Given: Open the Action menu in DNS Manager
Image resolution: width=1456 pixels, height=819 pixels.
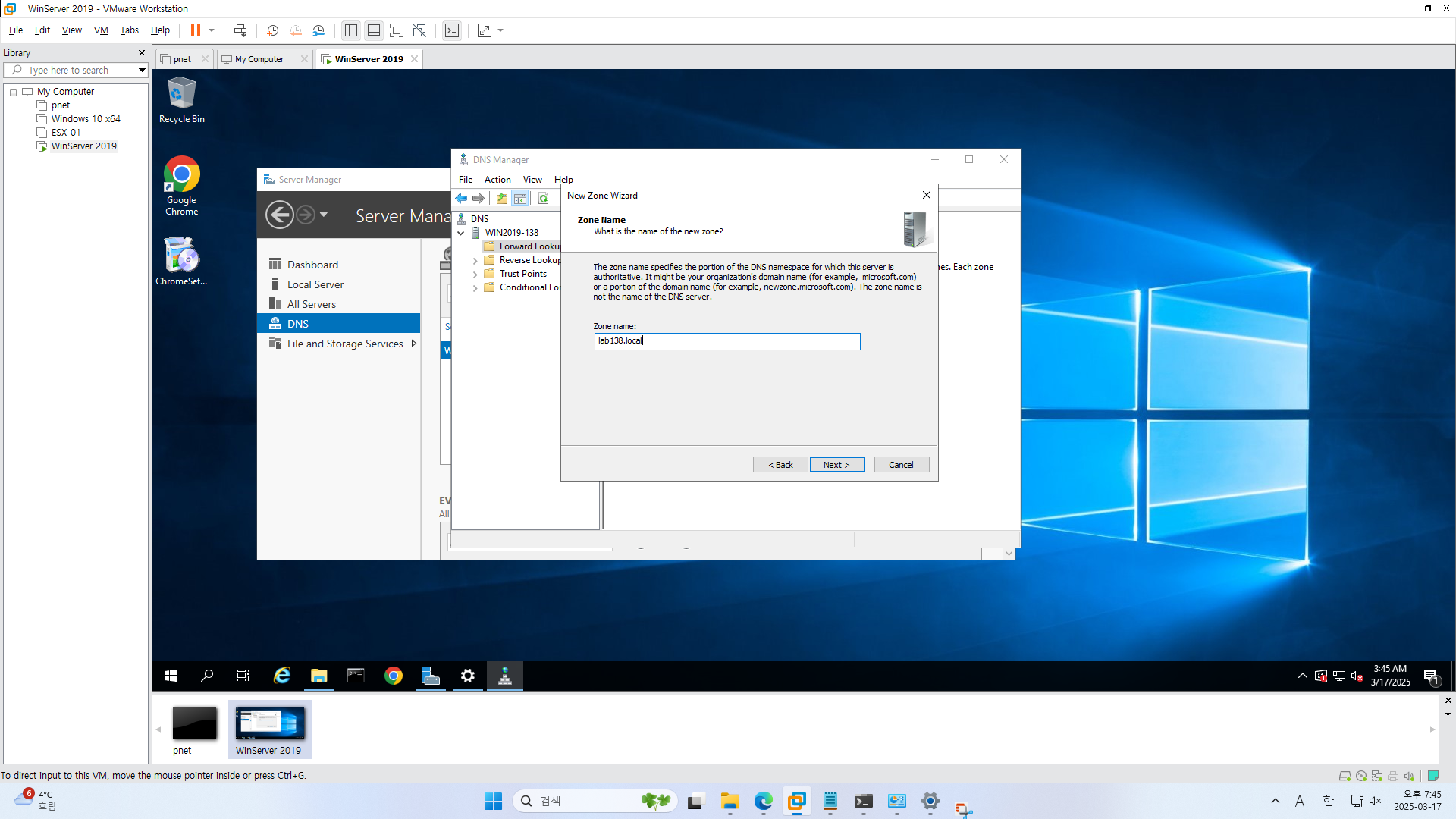Looking at the screenshot, I should pos(497,180).
